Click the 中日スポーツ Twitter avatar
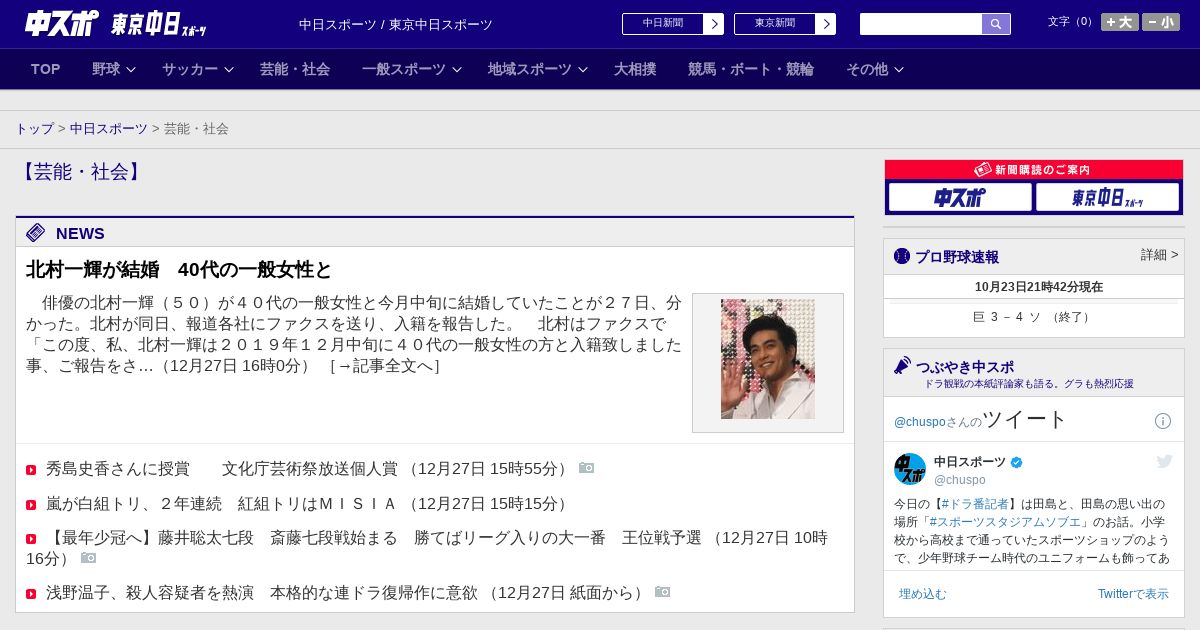This screenshot has width=1200, height=630. 910,469
